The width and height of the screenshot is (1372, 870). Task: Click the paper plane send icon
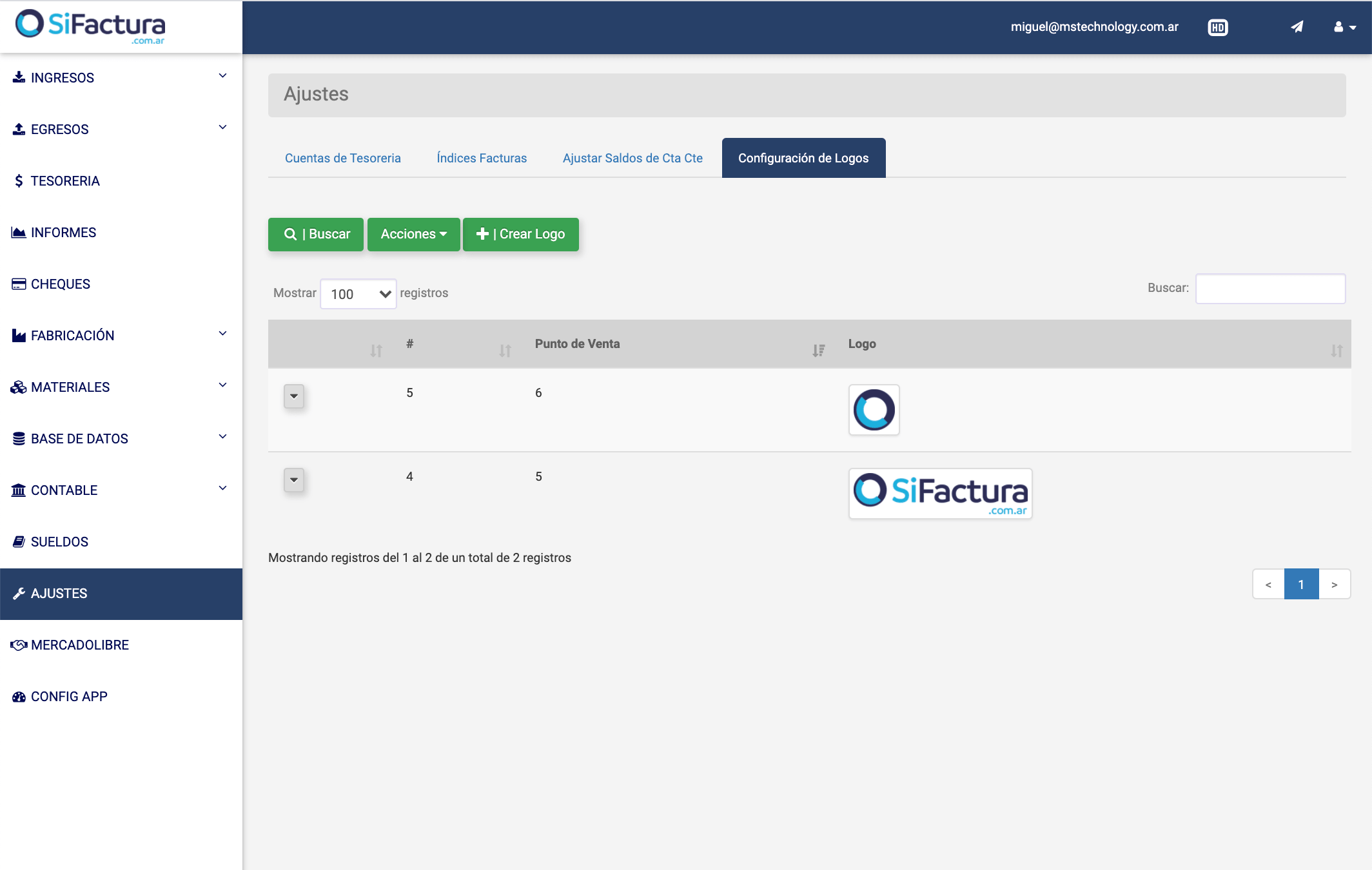1297,26
